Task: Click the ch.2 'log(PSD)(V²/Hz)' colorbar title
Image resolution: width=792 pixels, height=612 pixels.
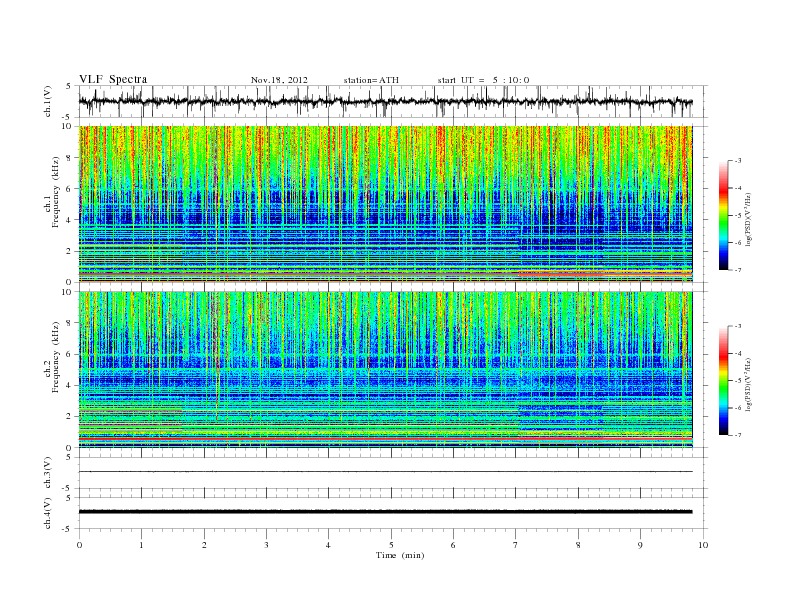Action: (748, 386)
